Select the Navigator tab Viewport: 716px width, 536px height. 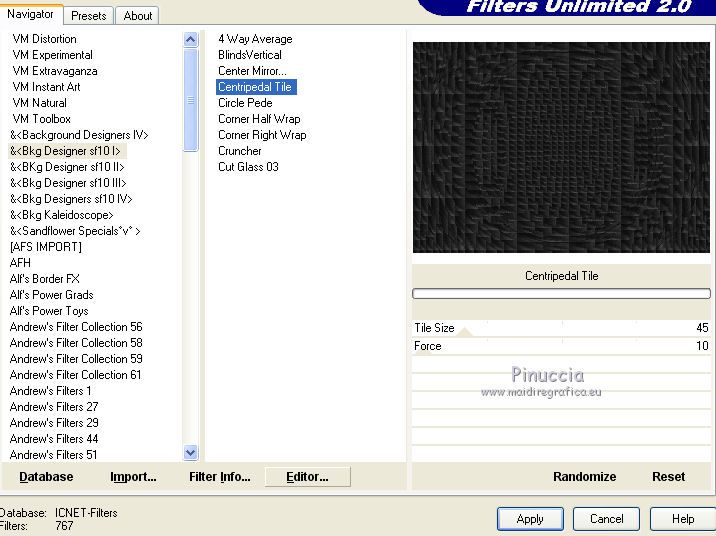coord(31,14)
